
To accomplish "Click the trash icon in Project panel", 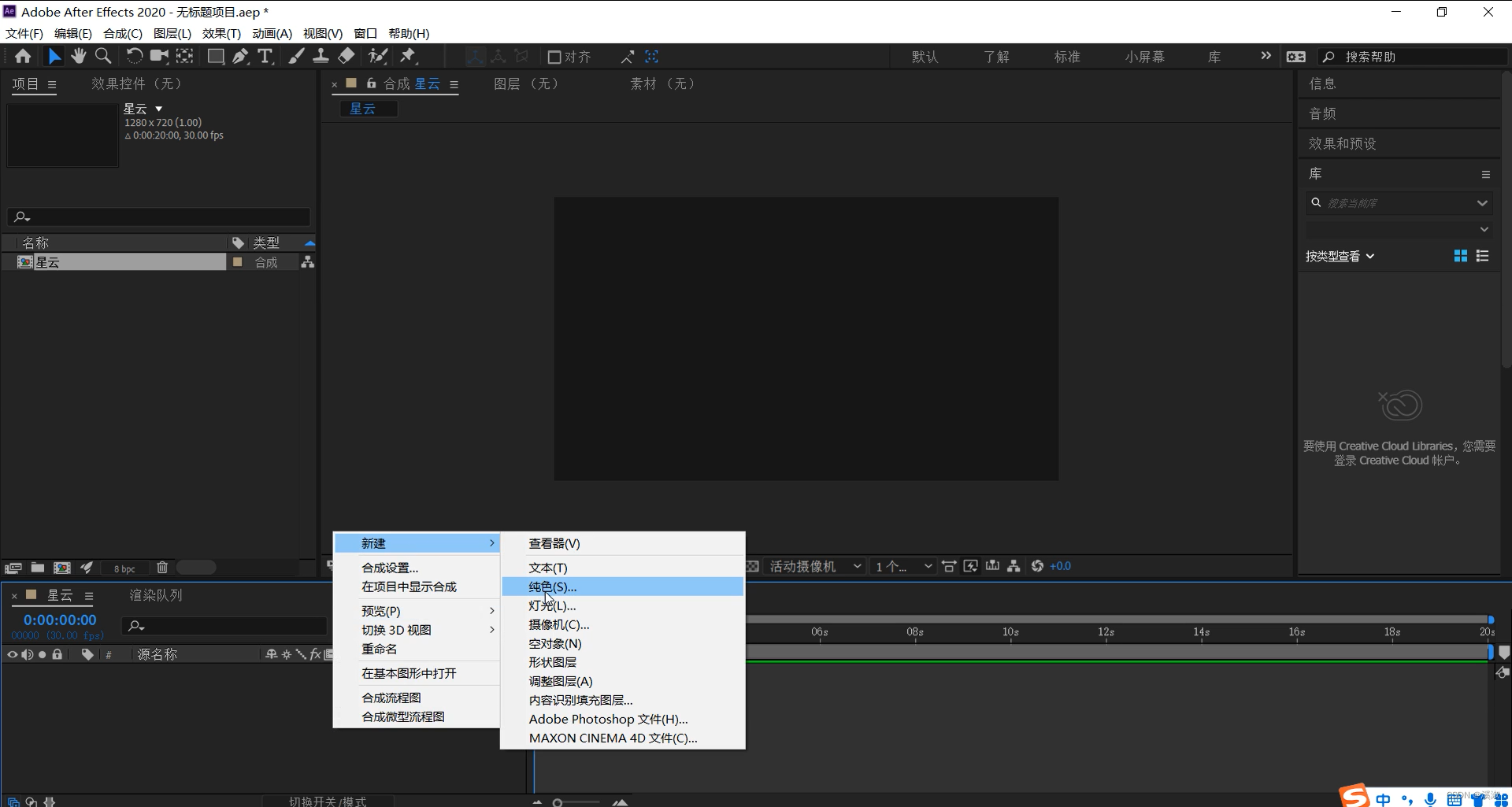I will 162,568.
